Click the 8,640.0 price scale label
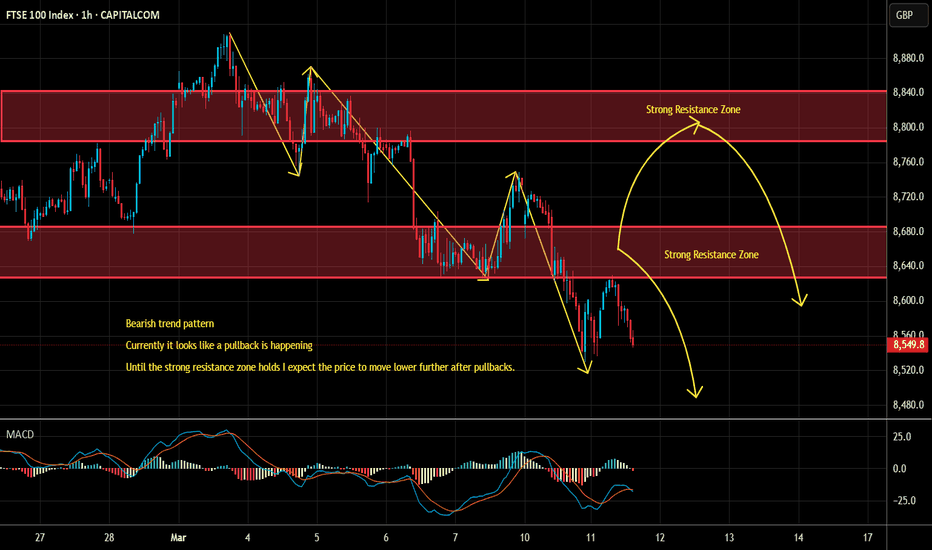Image resolution: width=932 pixels, height=550 pixels. (908, 266)
